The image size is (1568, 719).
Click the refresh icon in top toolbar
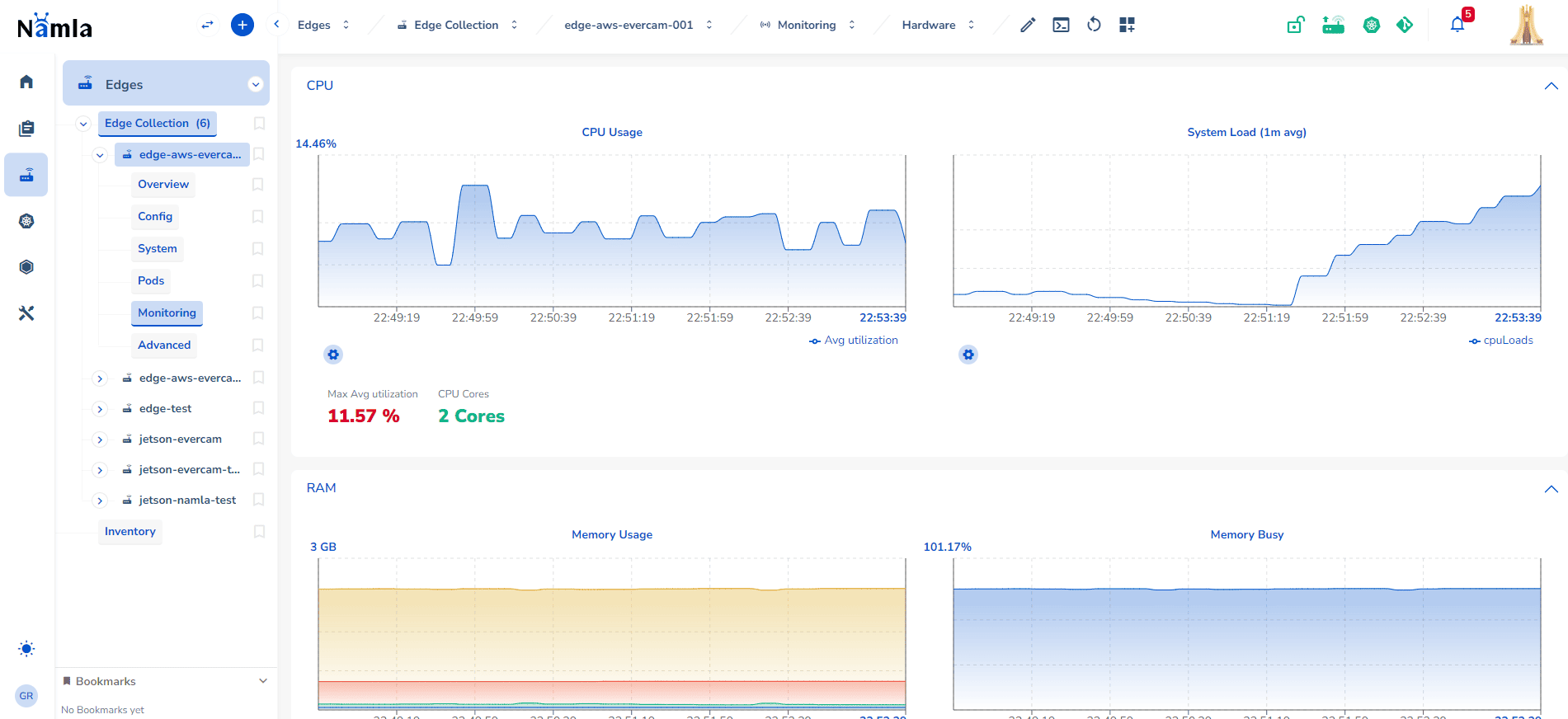click(x=1094, y=26)
